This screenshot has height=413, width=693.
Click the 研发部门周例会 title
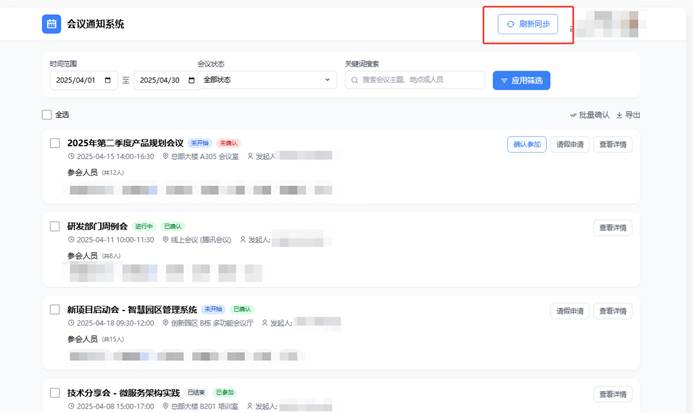pyautogui.click(x=97, y=226)
